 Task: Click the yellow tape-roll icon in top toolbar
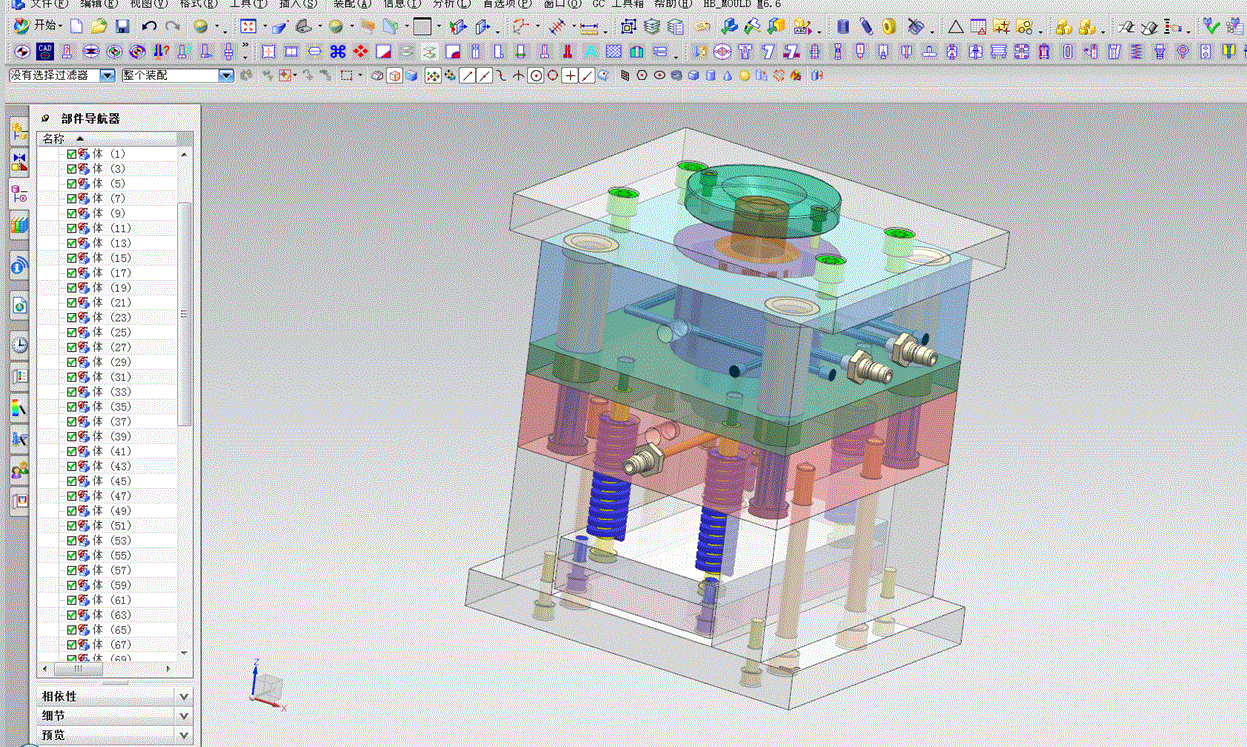889,27
